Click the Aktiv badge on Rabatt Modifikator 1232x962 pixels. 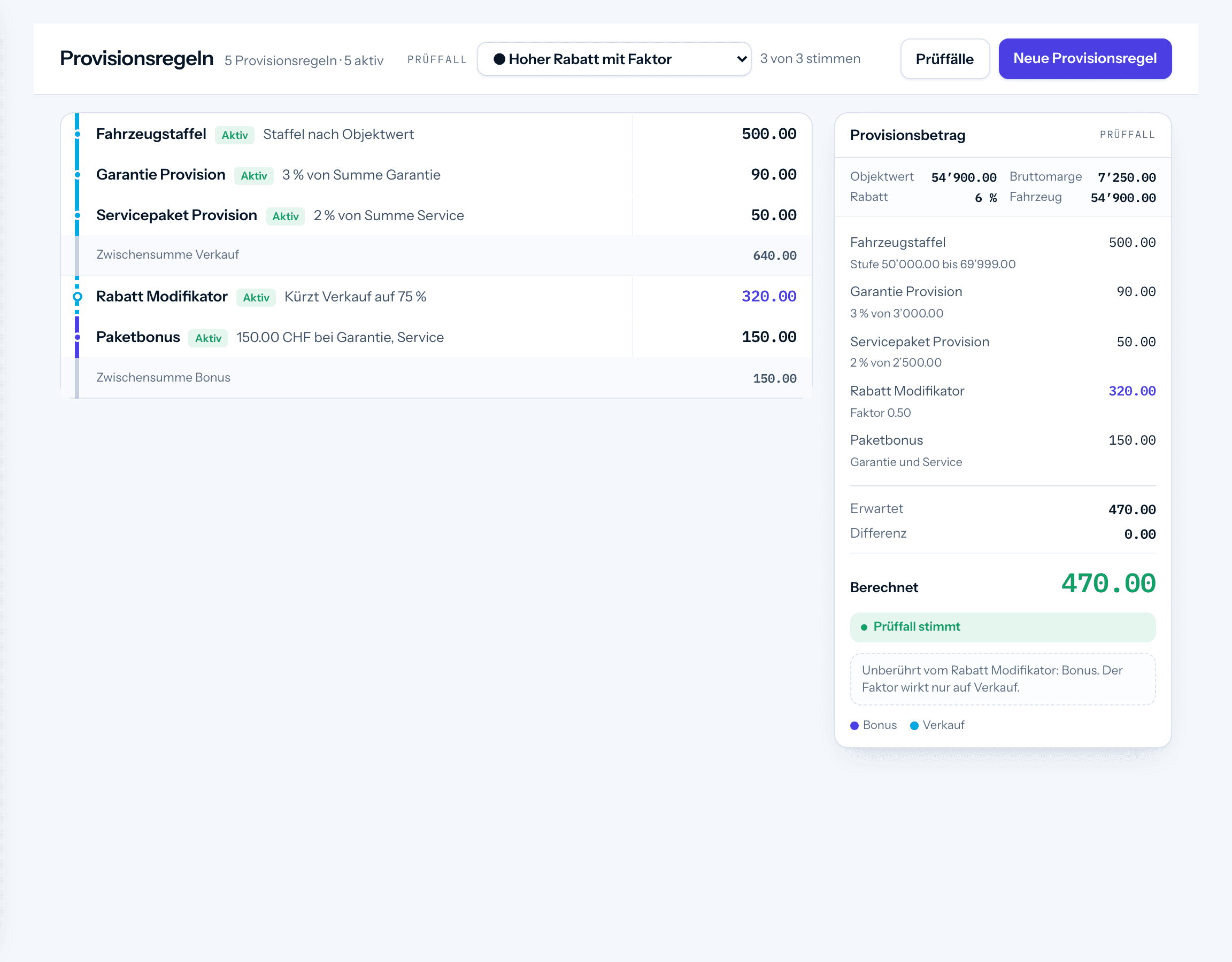[x=256, y=298]
